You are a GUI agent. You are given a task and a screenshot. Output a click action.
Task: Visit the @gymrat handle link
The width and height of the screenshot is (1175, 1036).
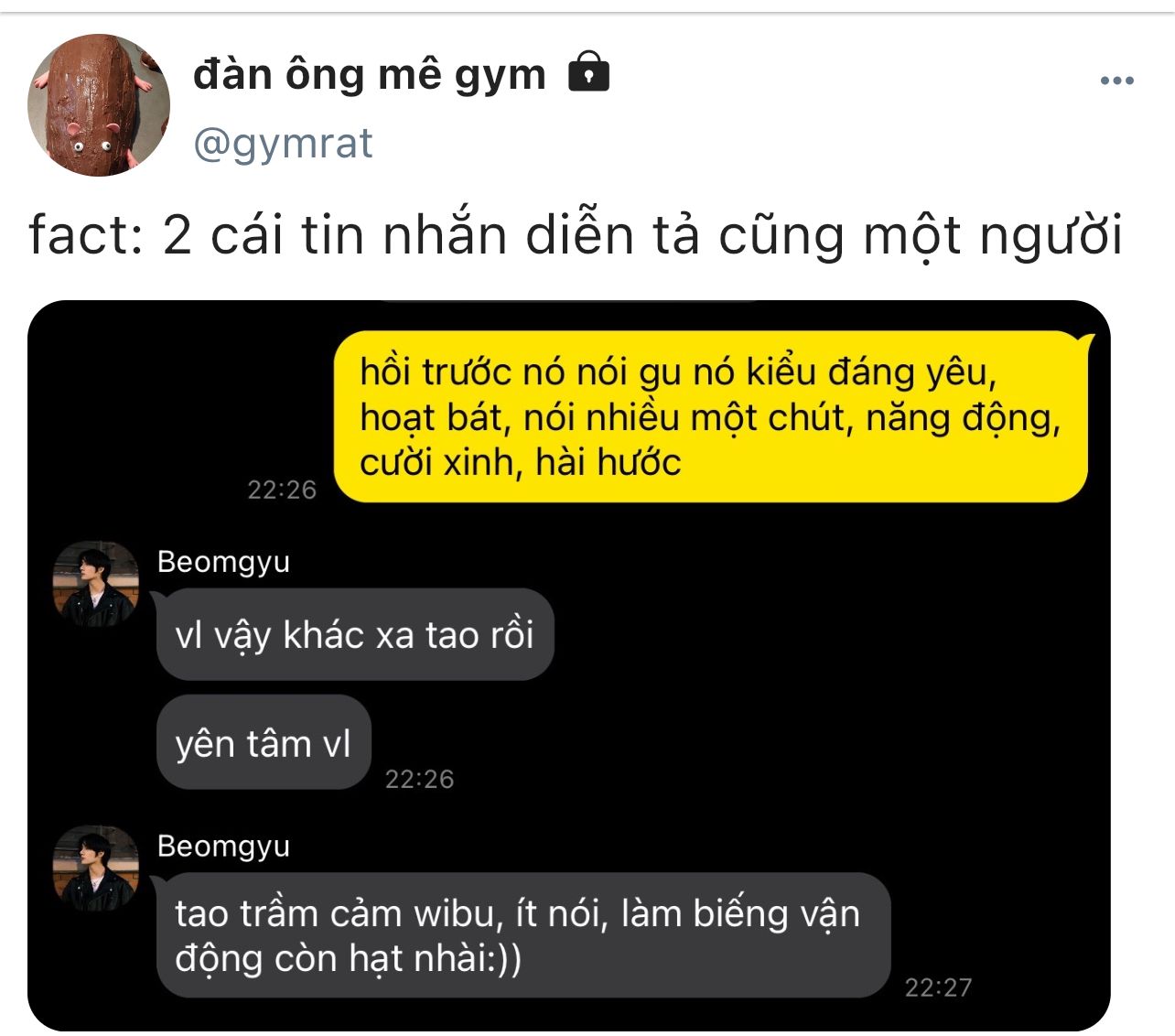tap(283, 144)
